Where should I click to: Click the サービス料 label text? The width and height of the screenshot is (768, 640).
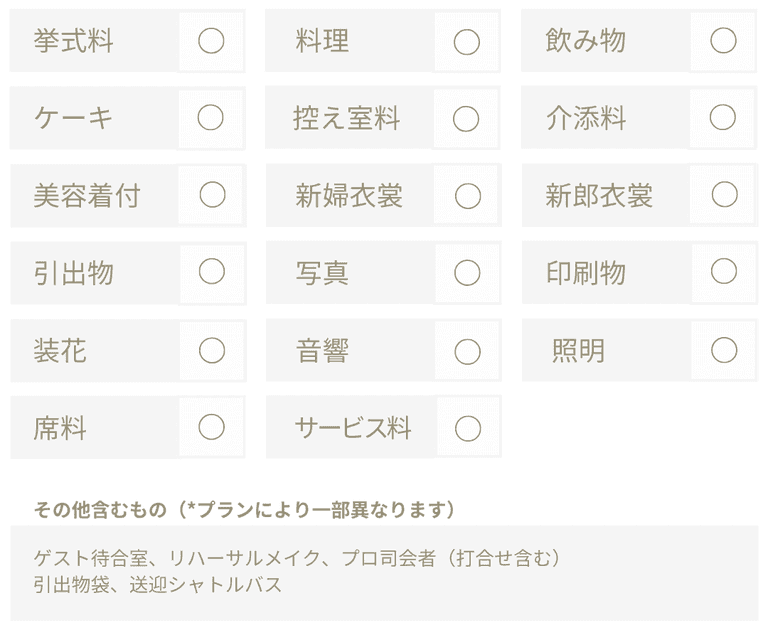pos(353,428)
